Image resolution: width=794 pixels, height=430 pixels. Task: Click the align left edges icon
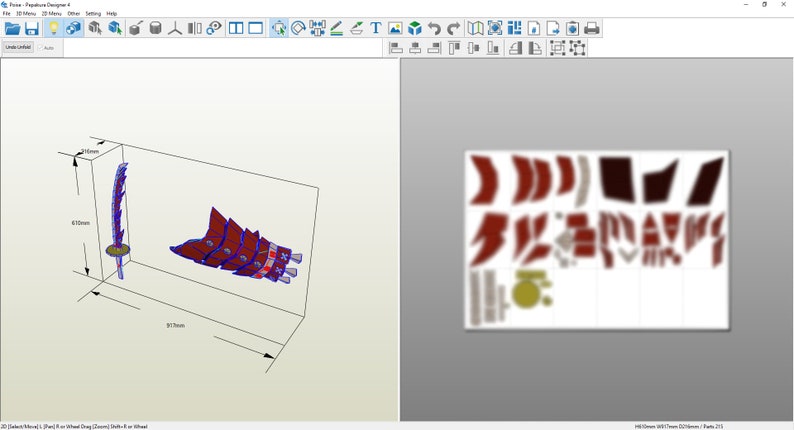point(395,48)
